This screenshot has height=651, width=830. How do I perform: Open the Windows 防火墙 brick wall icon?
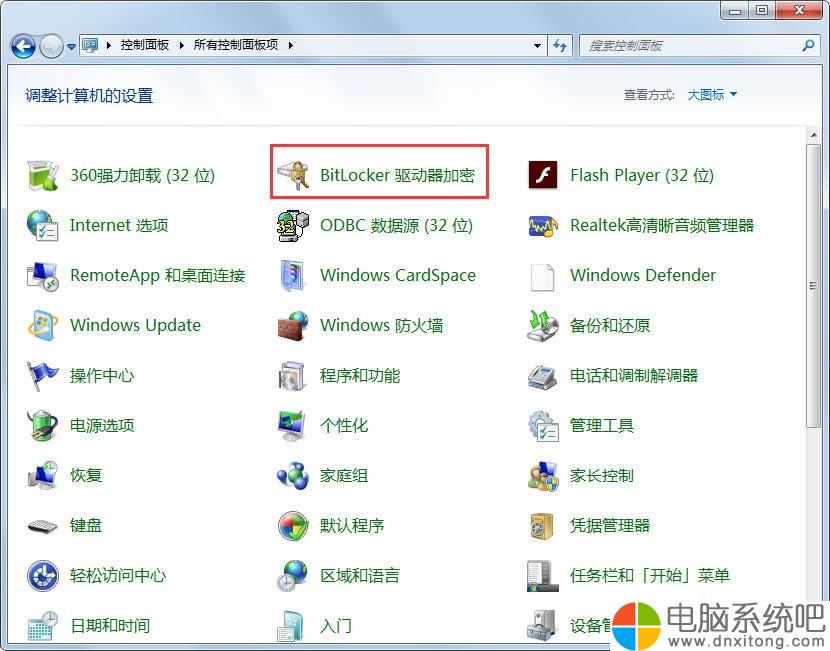tap(293, 325)
